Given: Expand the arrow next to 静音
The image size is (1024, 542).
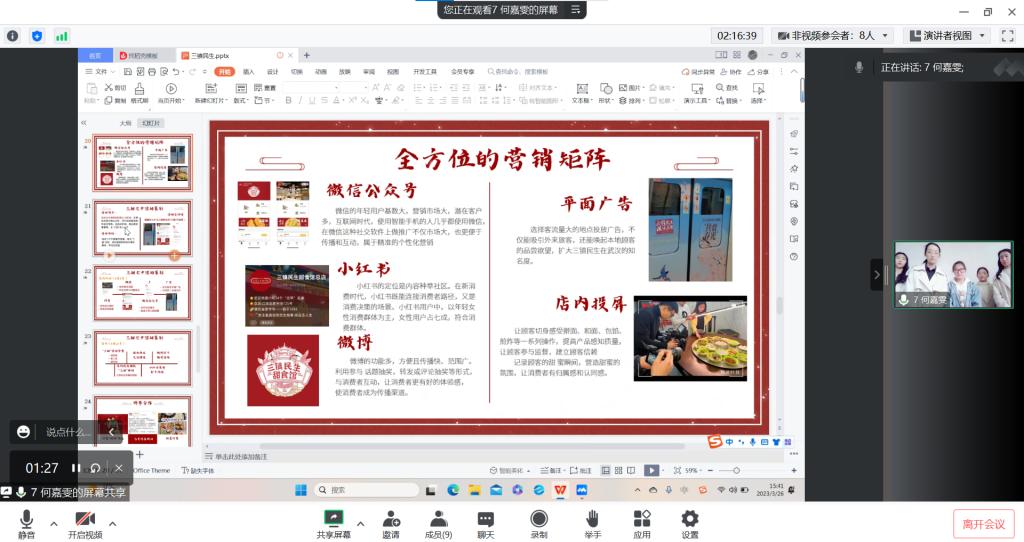Looking at the screenshot, I should coord(53,524).
